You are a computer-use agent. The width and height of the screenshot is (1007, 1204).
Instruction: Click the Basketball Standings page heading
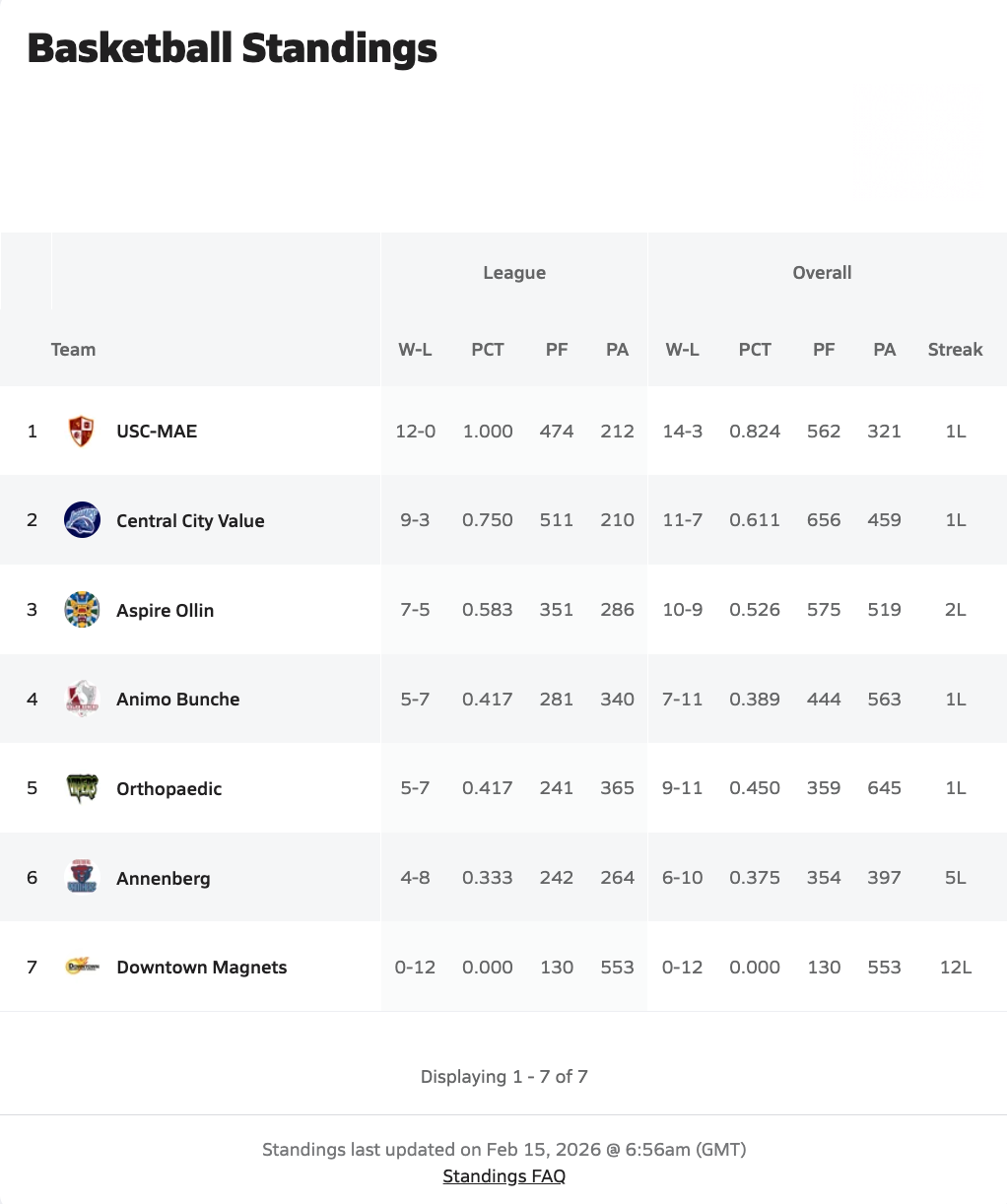tap(233, 48)
